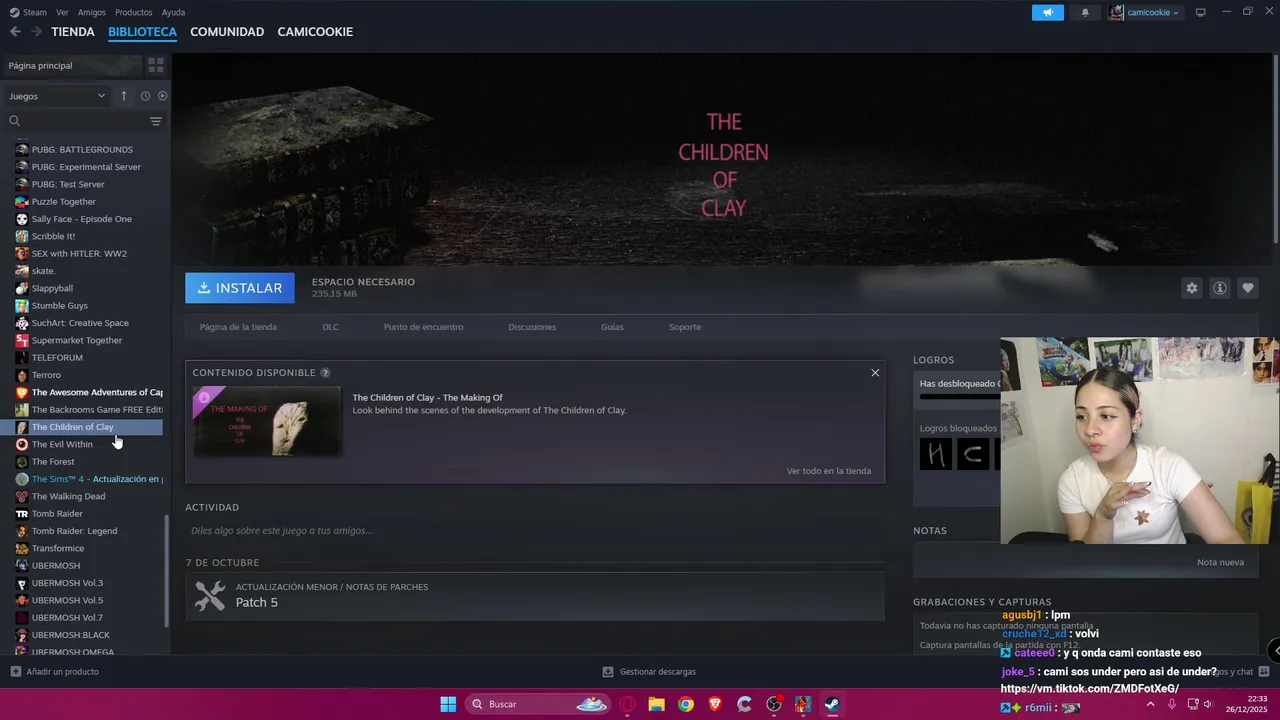Viewport: 1280px width, 720px height.
Task: Switch to TIENDA section
Action: tap(73, 32)
